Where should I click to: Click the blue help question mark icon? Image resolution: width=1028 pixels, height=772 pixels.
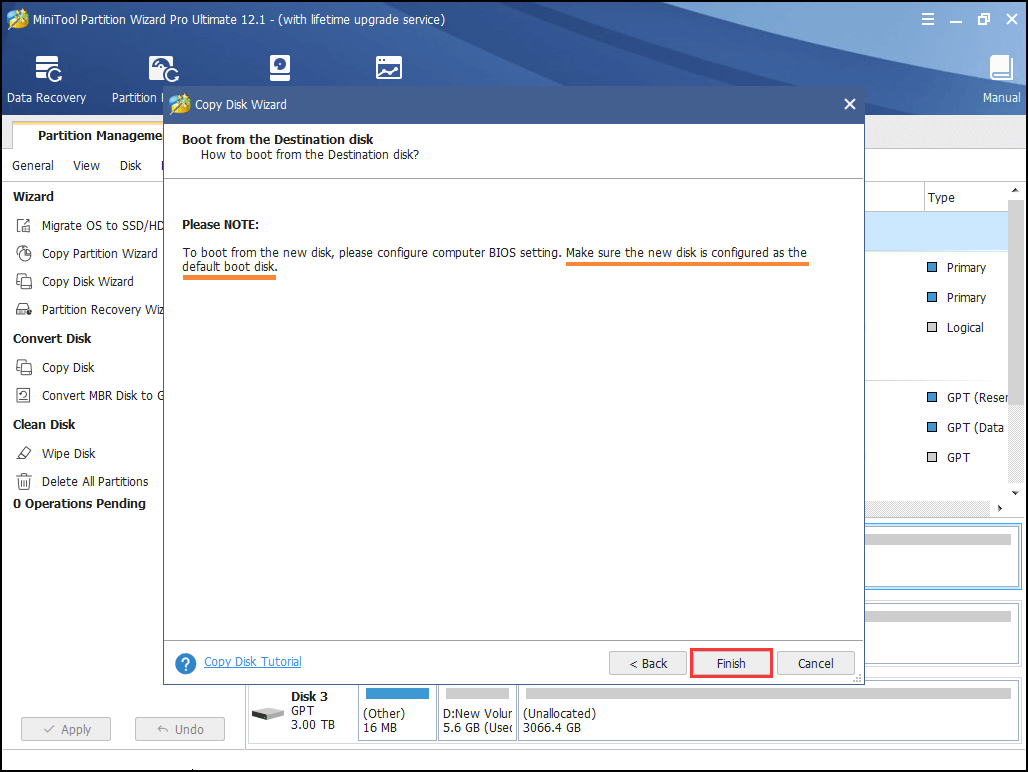click(186, 663)
